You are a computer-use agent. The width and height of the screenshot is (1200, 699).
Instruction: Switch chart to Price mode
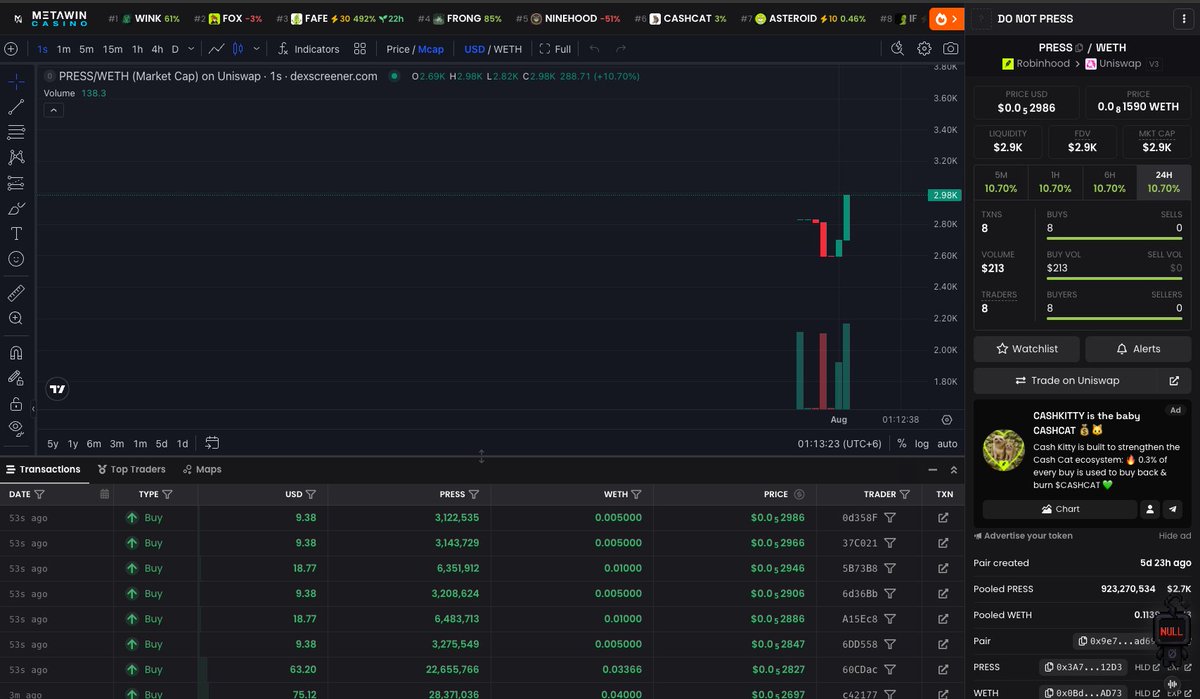398,49
